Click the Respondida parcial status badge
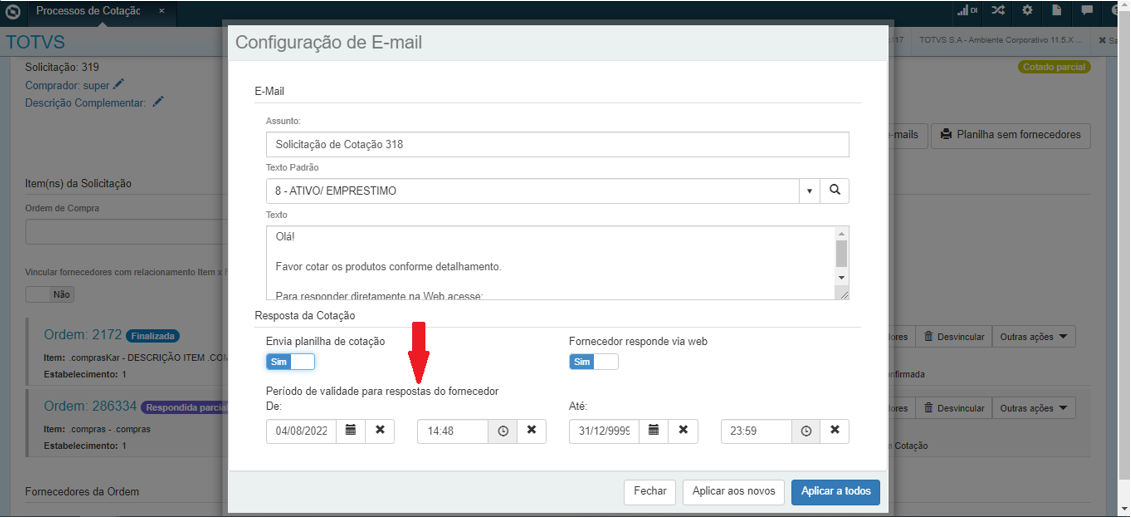The height and width of the screenshot is (518, 1131). [184, 408]
